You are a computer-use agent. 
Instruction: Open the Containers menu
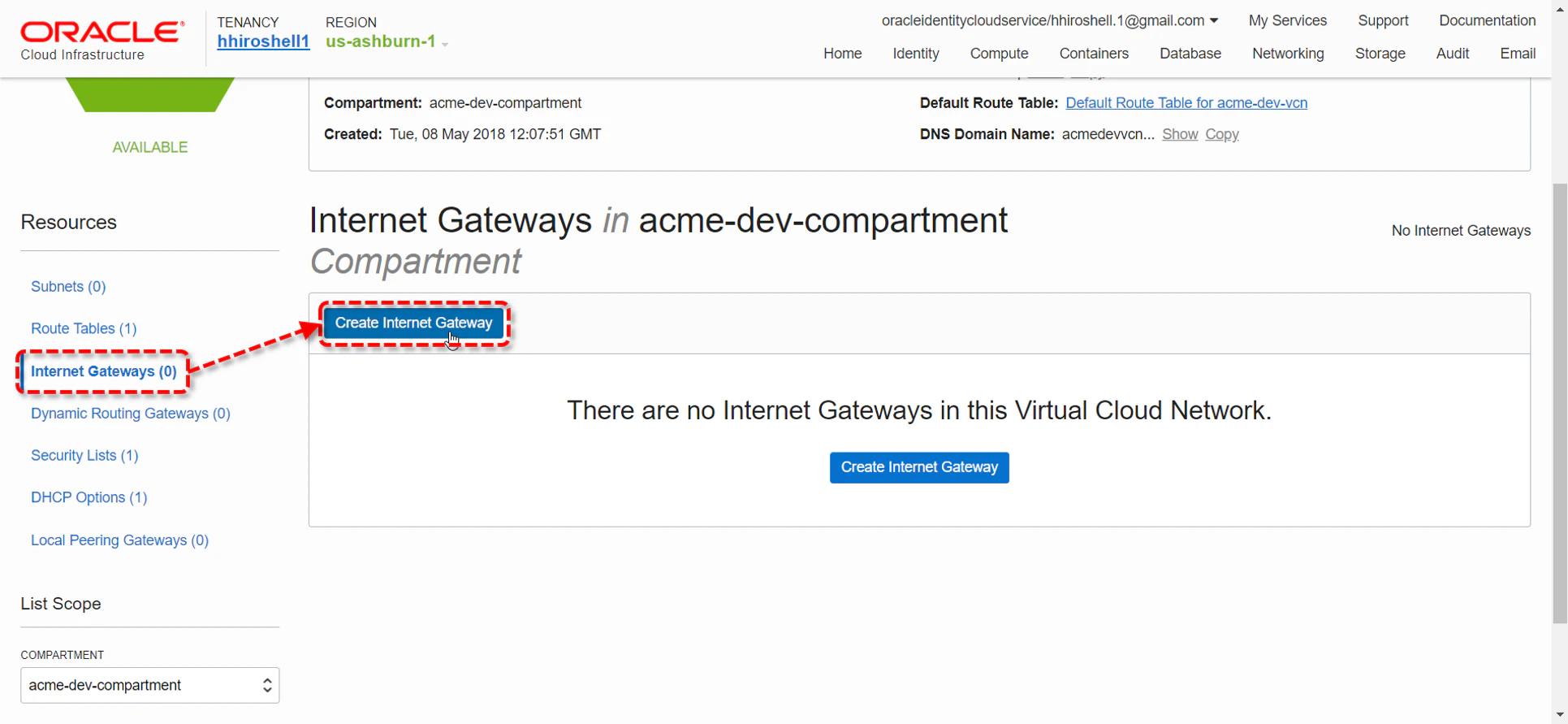[x=1094, y=54]
